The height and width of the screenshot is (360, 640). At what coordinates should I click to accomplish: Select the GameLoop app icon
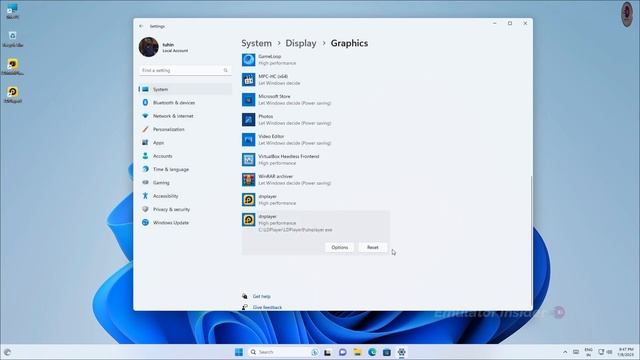(x=249, y=60)
